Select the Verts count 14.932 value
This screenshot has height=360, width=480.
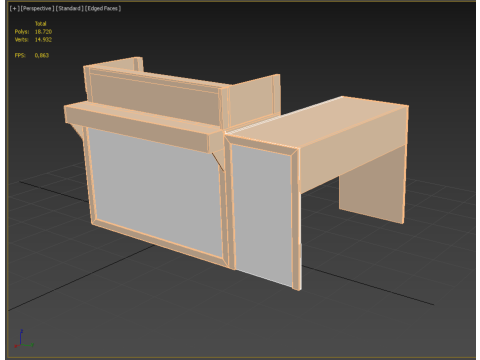(43, 40)
